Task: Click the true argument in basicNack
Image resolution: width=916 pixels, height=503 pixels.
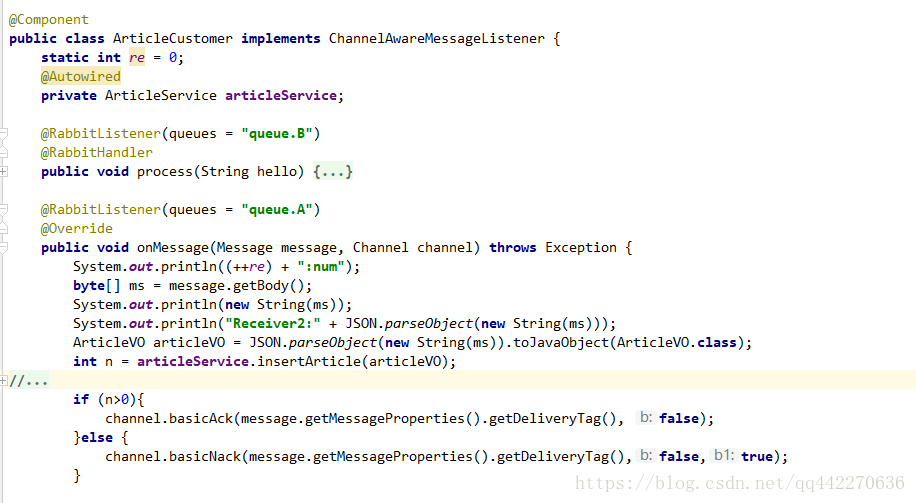Action: tap(757, 456)
